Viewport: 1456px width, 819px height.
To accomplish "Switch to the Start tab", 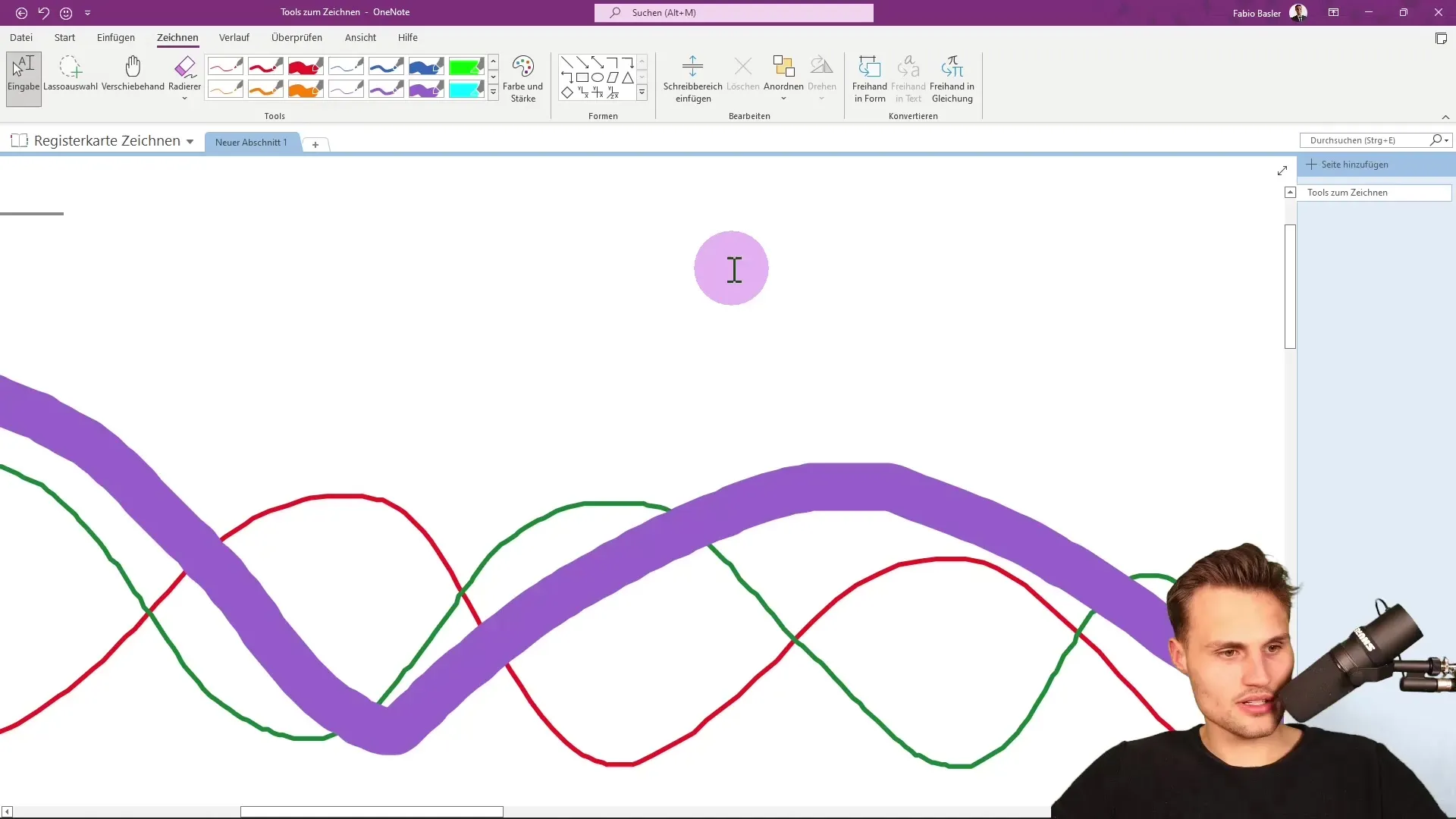I will point(64,37).
